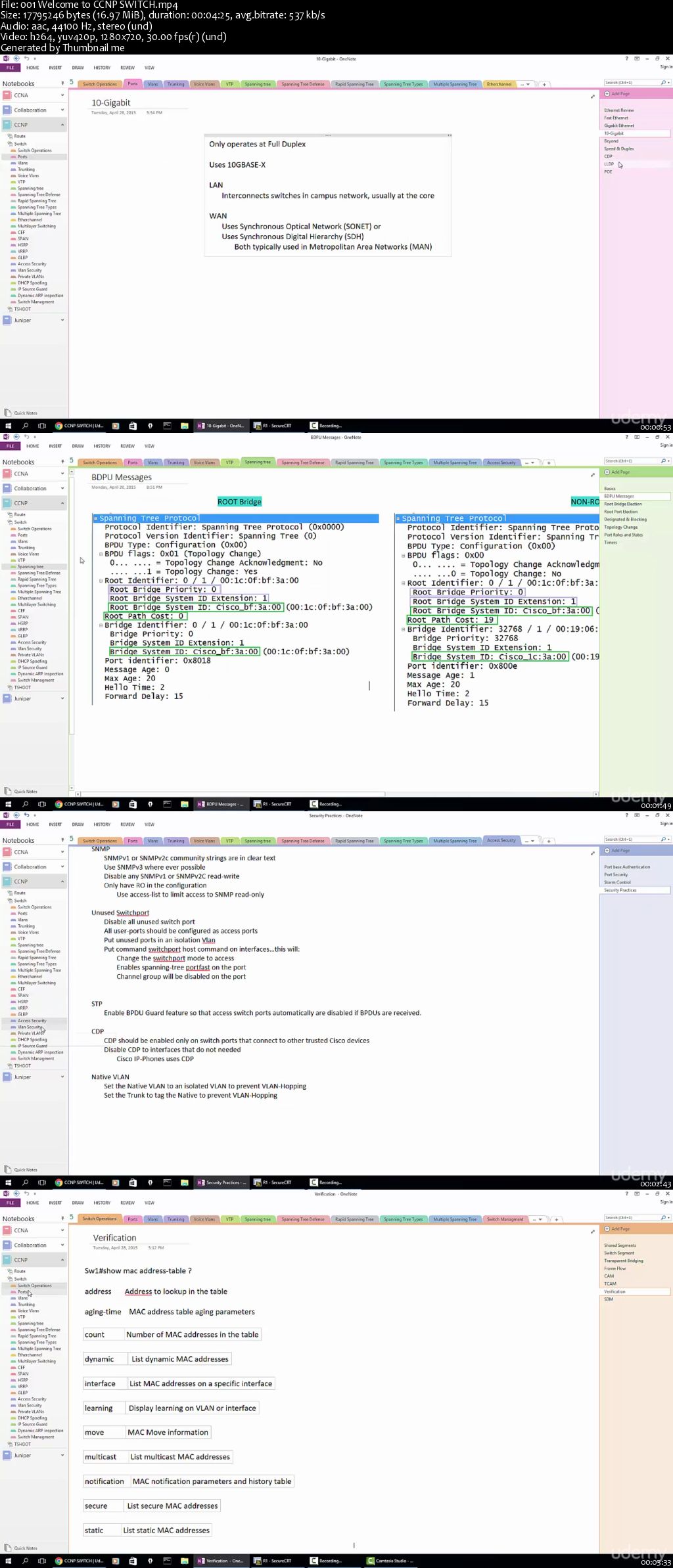Collapse 'BPDU flags: 0x01' node under ROOT Bridge
673x1568 pixels.
[x=101, y=554]
